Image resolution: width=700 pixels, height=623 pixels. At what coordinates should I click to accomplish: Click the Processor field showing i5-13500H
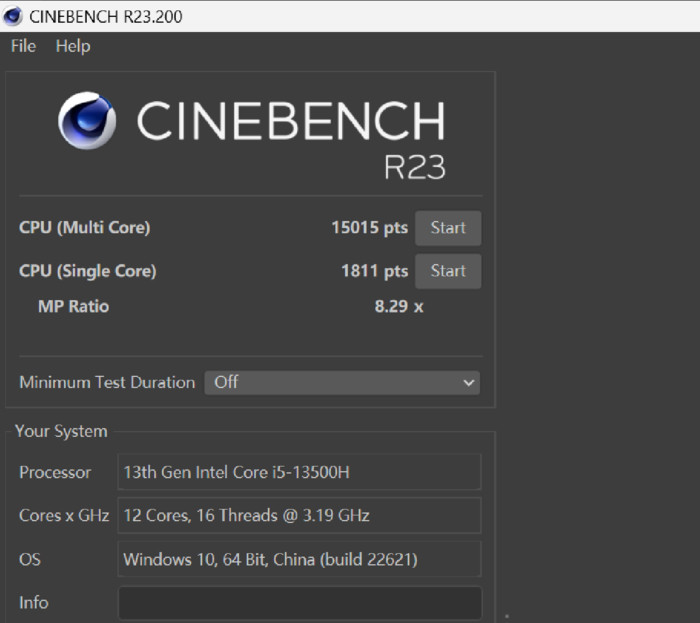coord(299,472)
